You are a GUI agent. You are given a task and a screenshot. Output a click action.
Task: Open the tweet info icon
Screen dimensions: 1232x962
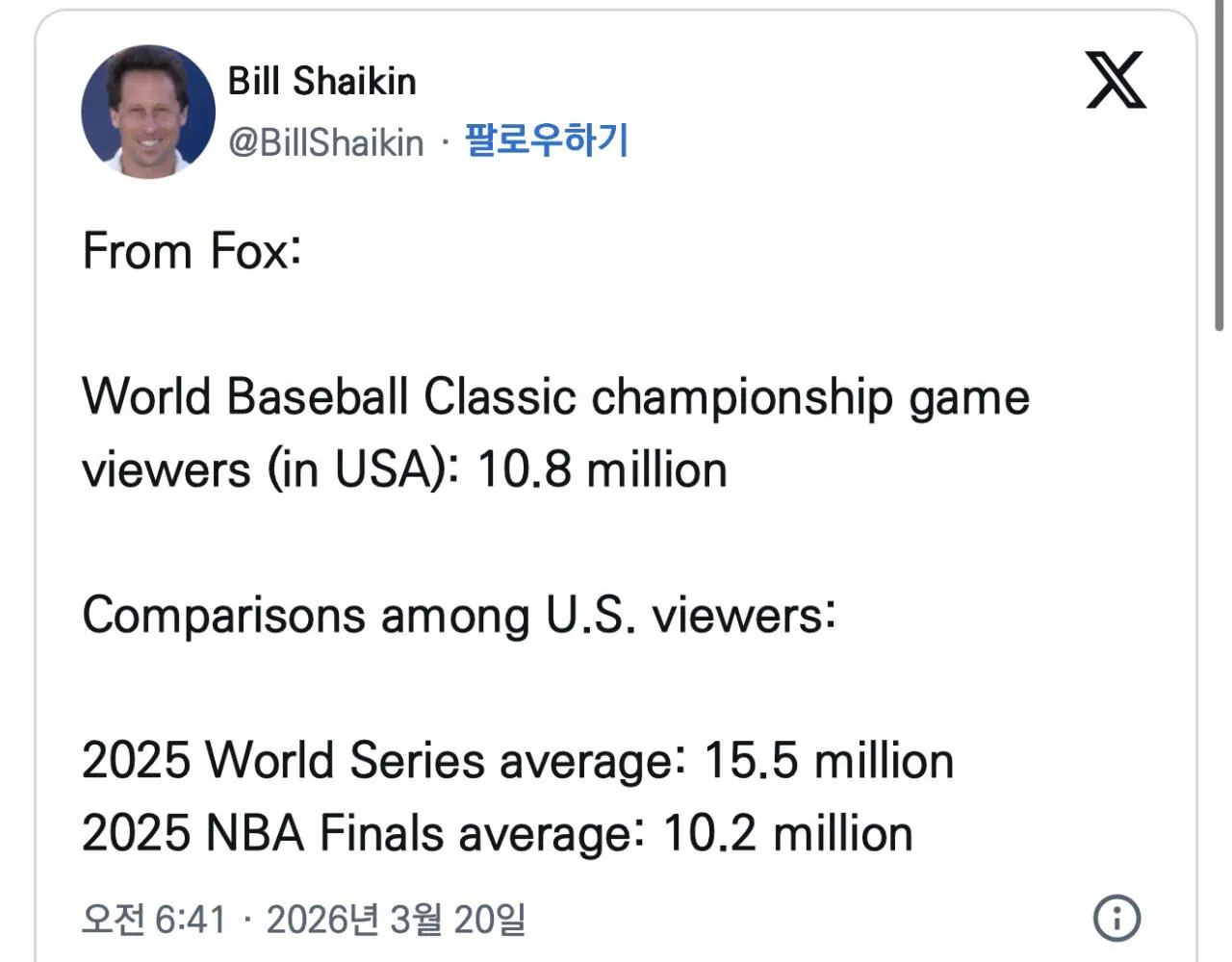click(1116, 918)
